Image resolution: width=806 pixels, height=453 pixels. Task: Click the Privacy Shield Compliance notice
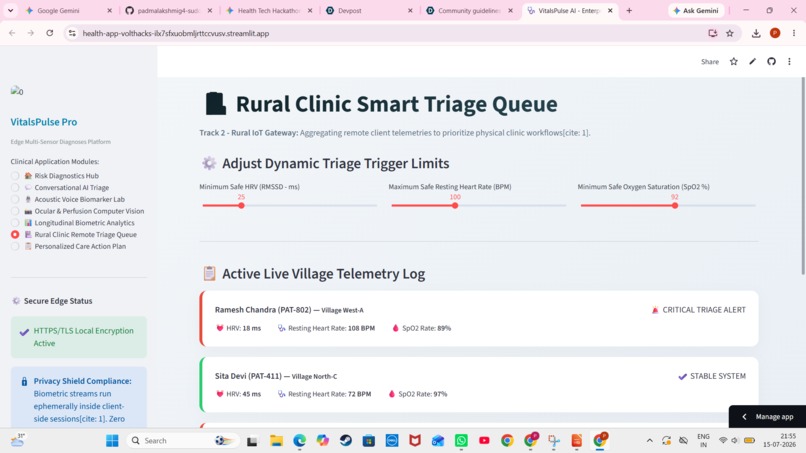coord(79,397)
